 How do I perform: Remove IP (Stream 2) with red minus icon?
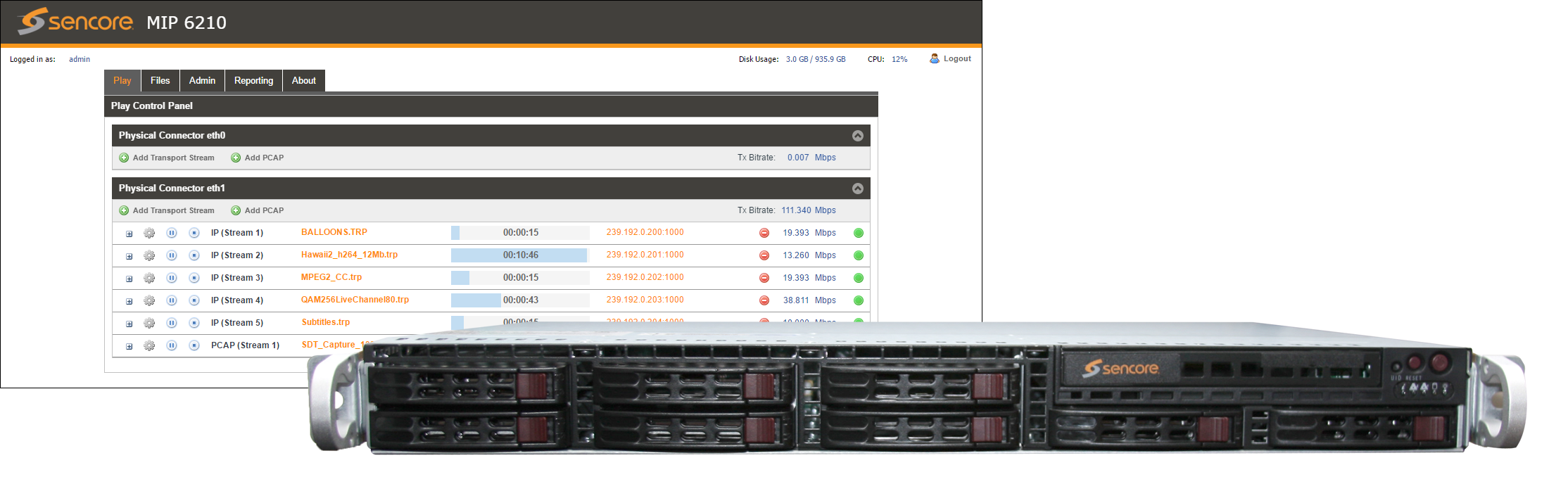click(764, 255)
